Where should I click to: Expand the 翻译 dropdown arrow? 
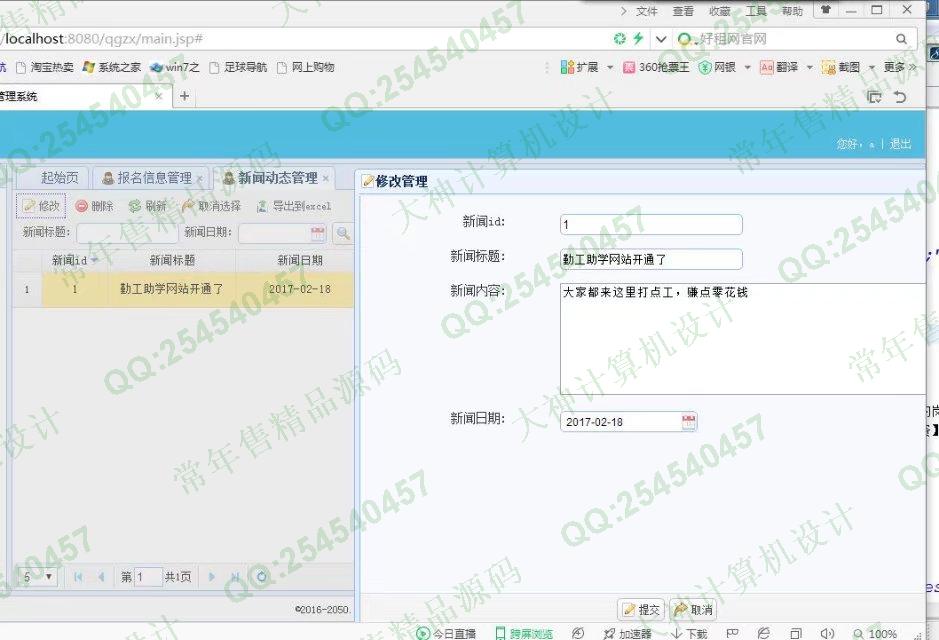coord(809,67)
